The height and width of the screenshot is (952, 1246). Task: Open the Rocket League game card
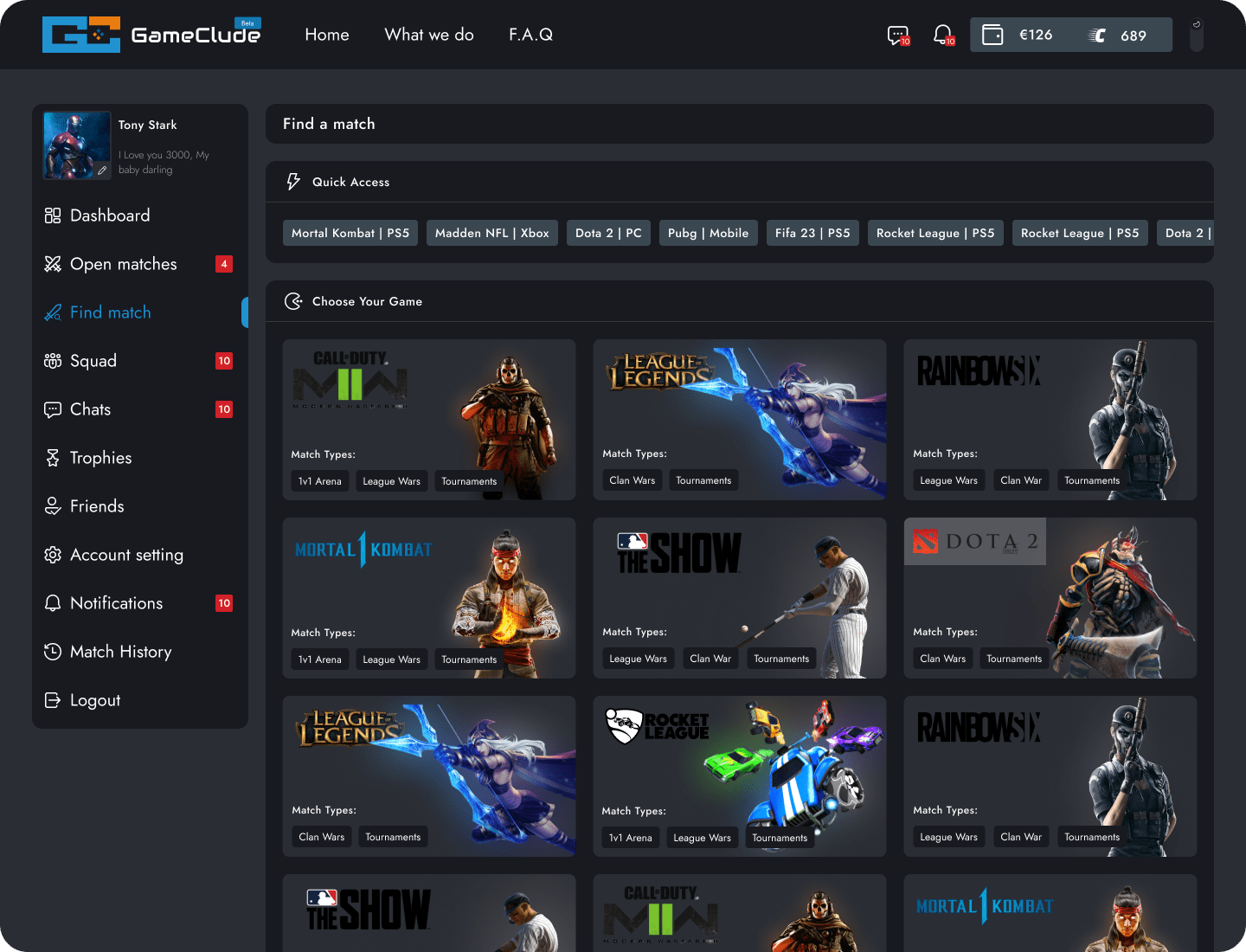pos(740,776)
